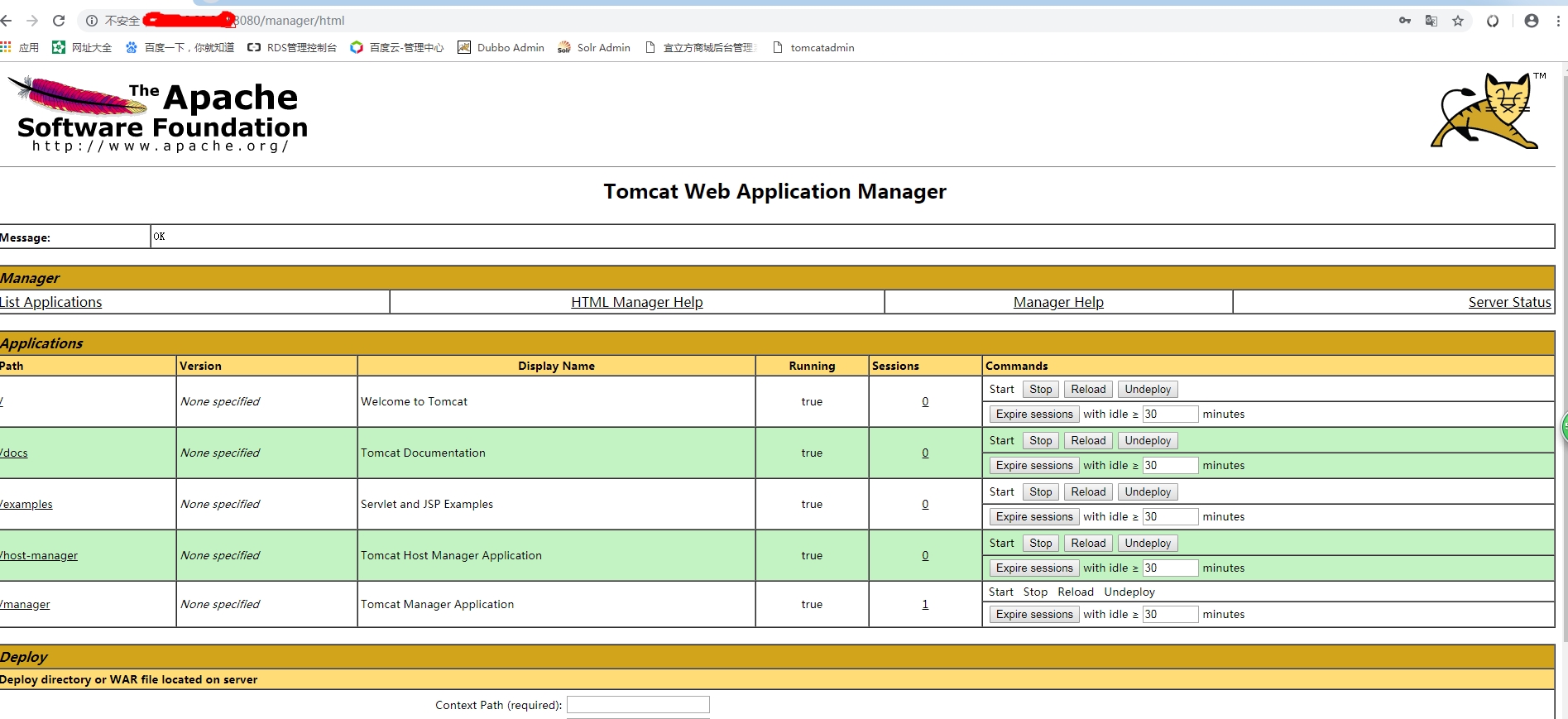Screen dimensions: 1568x719
Task: Click the Context Path (required) input field
Action: point(638,705)
